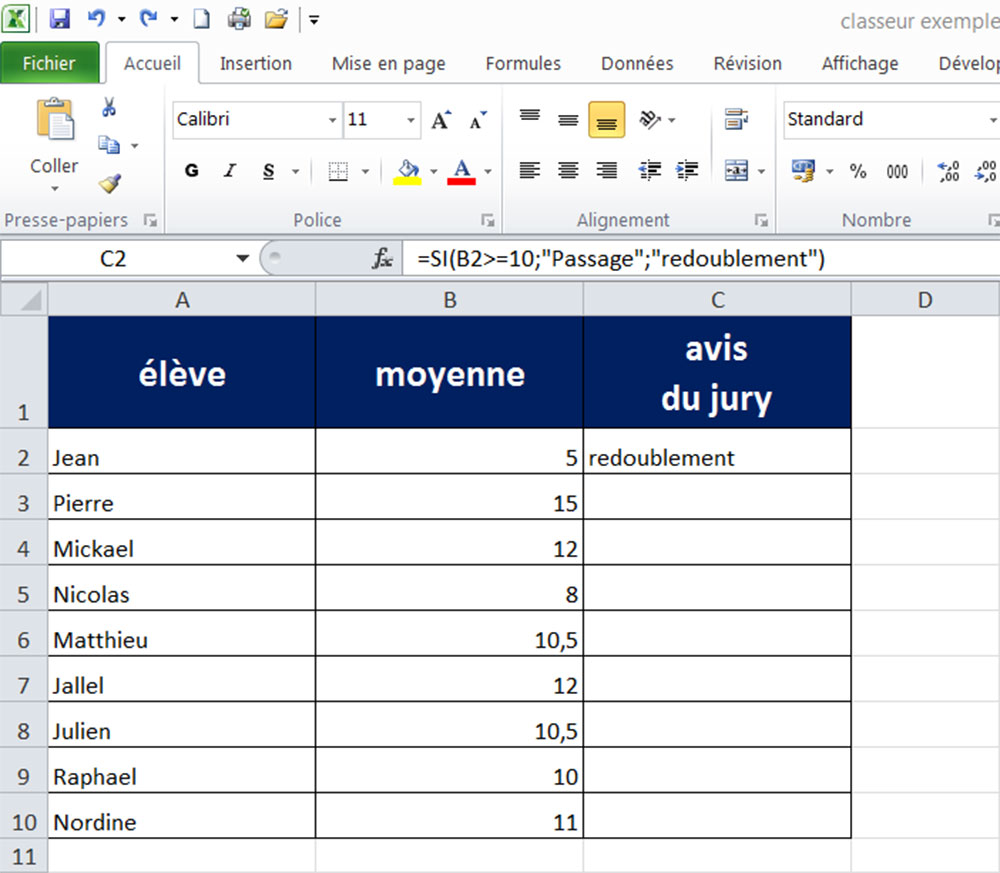1000x873 pixels.
Task: Click the Undo arrow icon
Action: [x=96, y=18]
